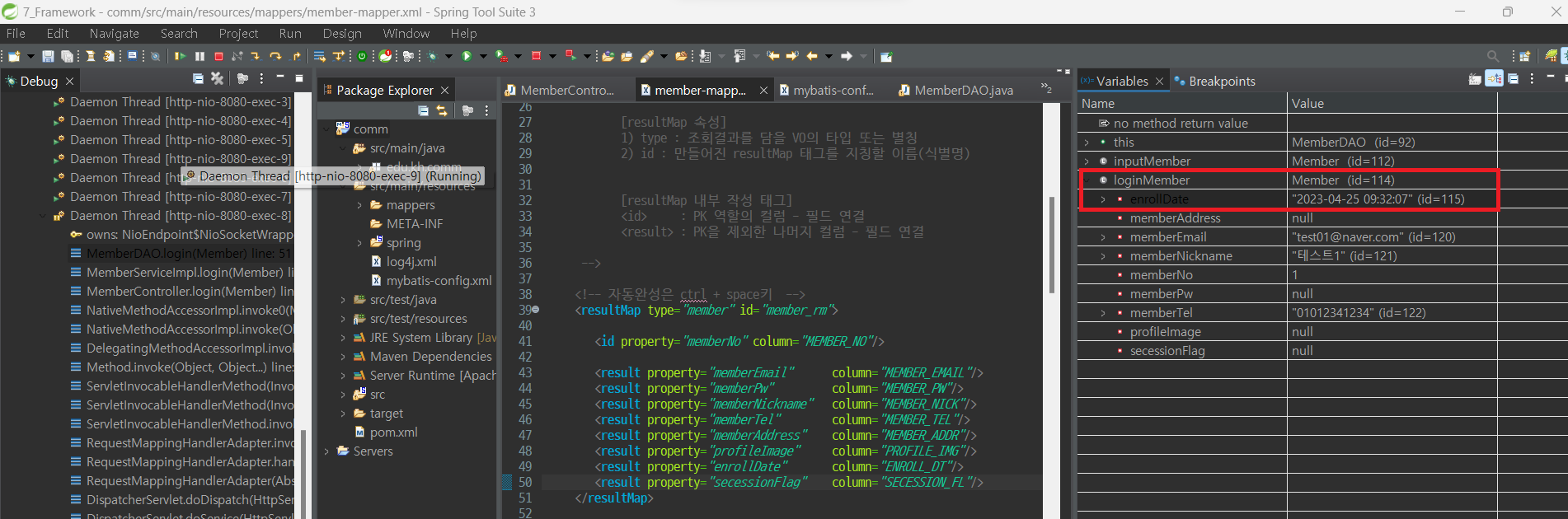Image resolution: width=1568 pixels, height=519 pixels.
Task: Click the Debug bug launch icon
Action: [x=431, y=56]
